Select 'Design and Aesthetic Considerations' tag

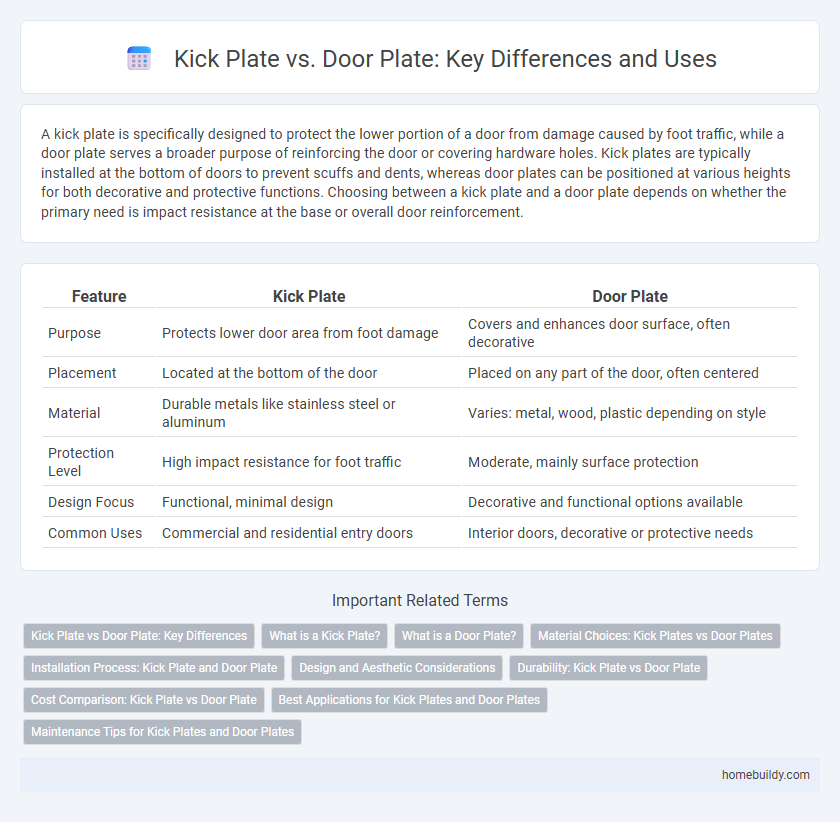pos(396,668)
